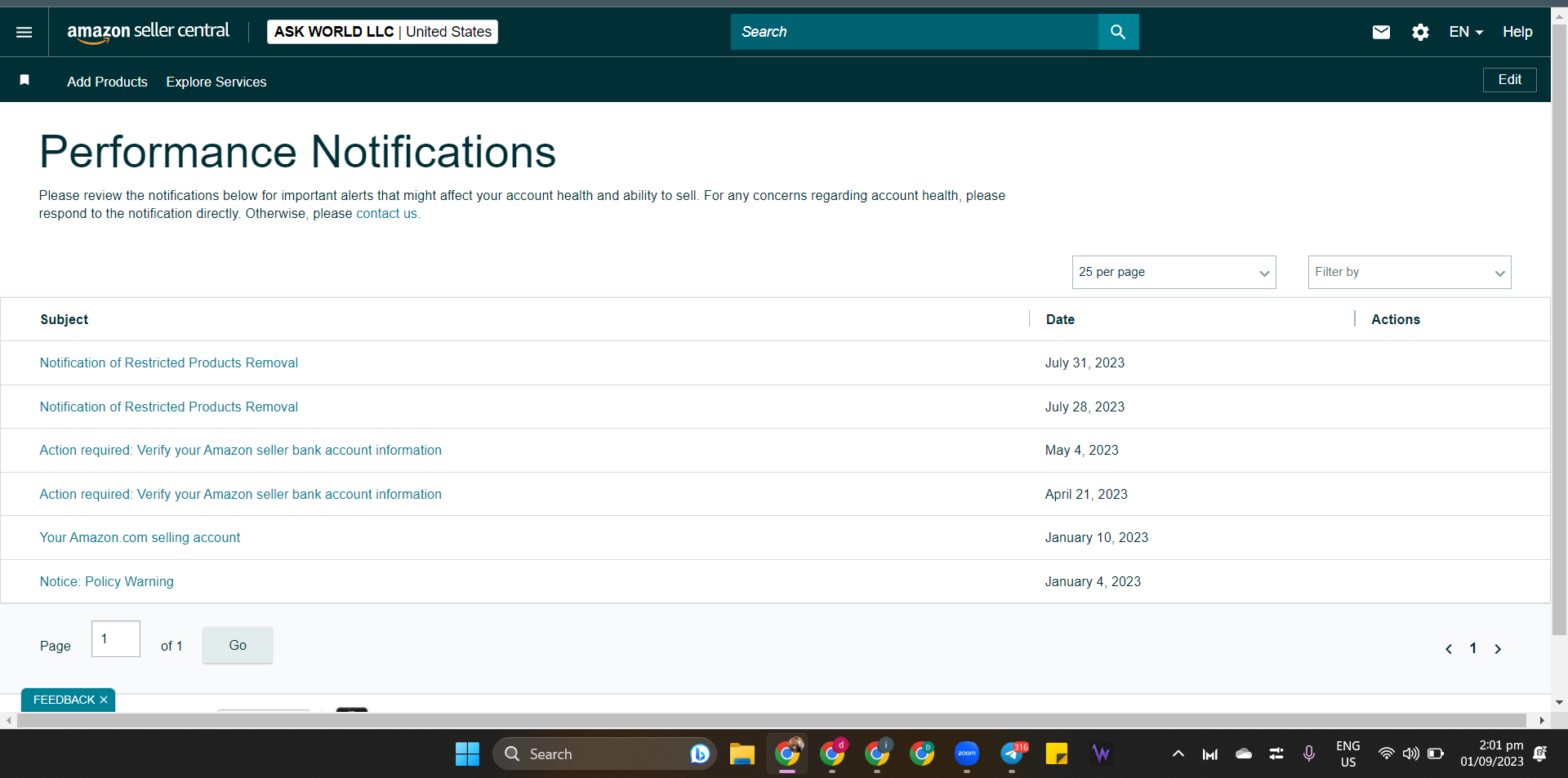Open the Windows Start menu
This screenshot has width=1568, height=778.
467,754
